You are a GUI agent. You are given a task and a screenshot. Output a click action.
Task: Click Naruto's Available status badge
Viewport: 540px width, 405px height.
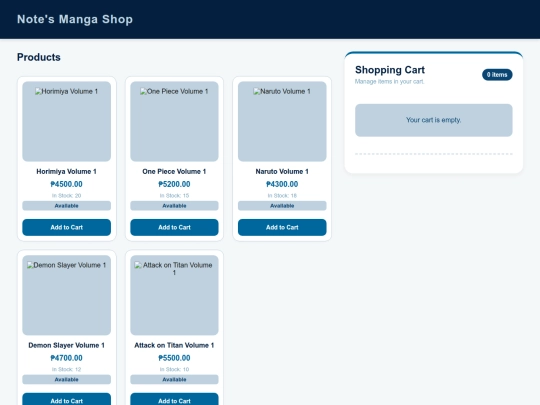[282, 206]
